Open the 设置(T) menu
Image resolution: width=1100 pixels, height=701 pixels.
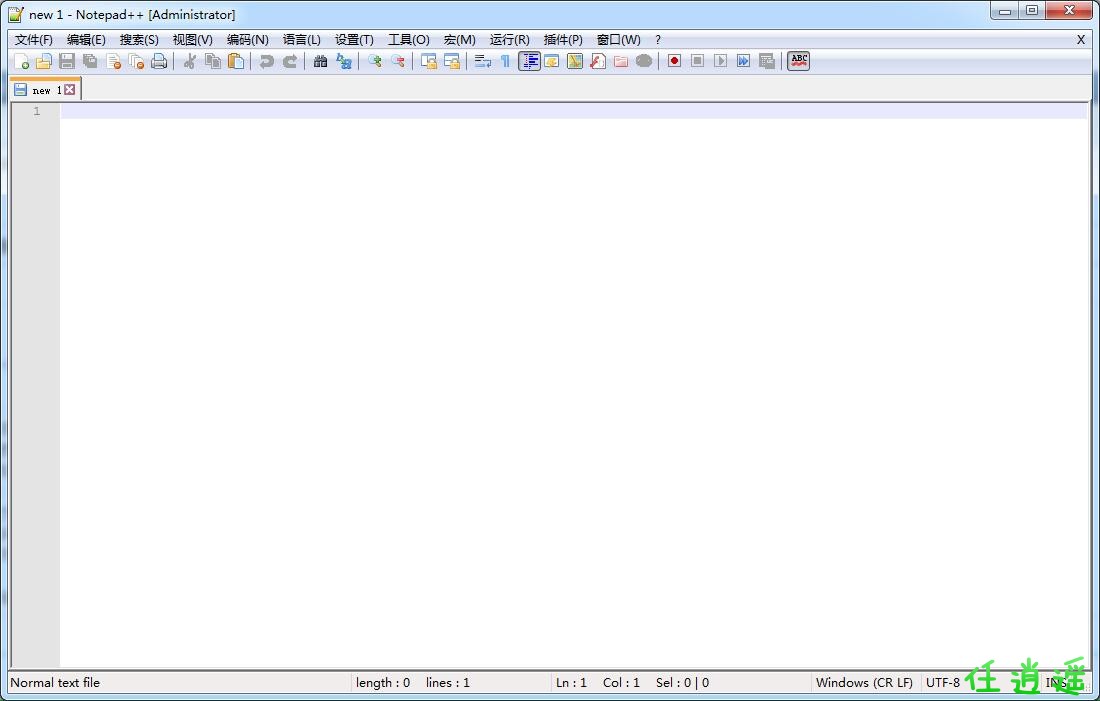tap(354, 40)
